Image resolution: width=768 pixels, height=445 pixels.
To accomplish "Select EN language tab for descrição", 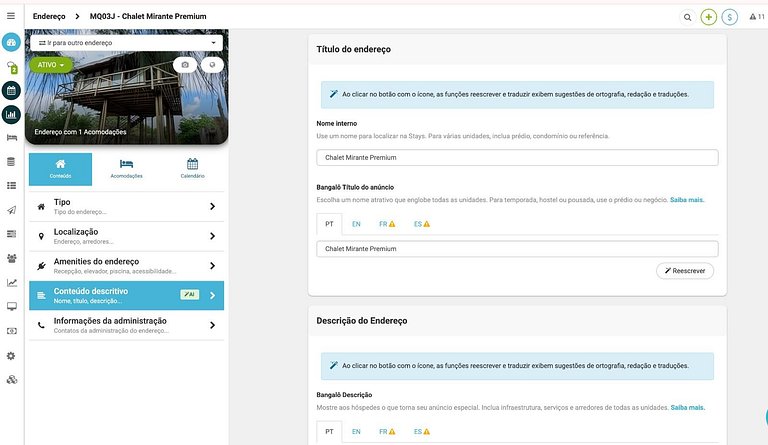I will [x=356, y=432].
